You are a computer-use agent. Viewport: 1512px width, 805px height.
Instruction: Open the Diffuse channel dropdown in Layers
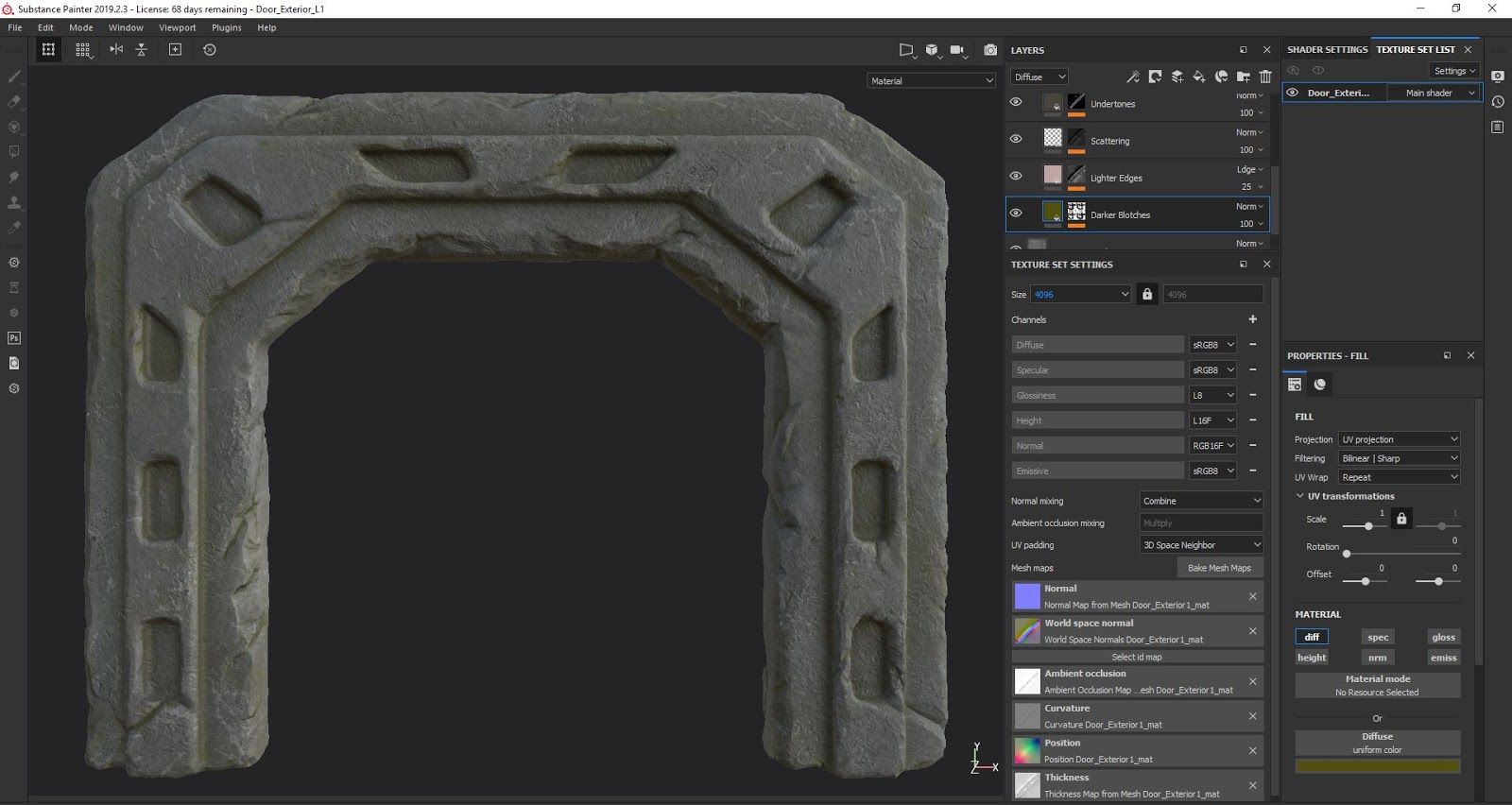1039,77
